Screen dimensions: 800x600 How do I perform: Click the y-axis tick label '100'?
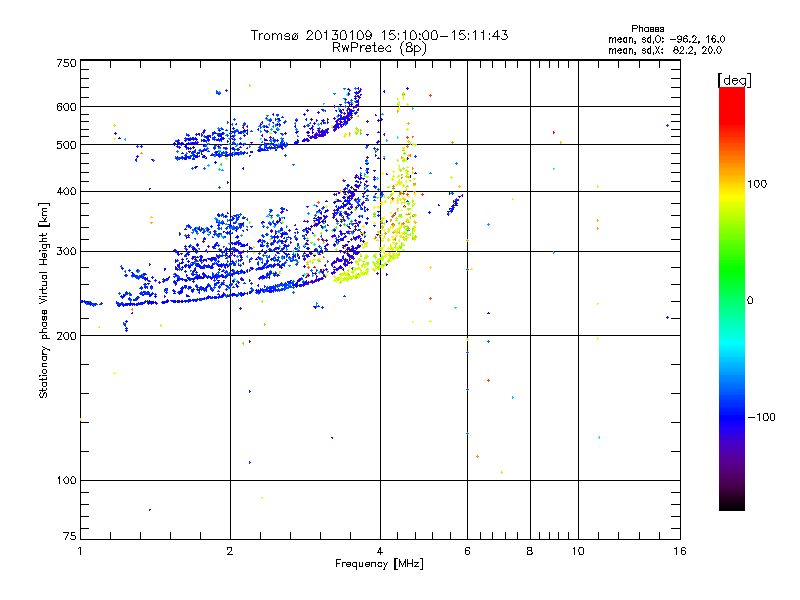66,480
